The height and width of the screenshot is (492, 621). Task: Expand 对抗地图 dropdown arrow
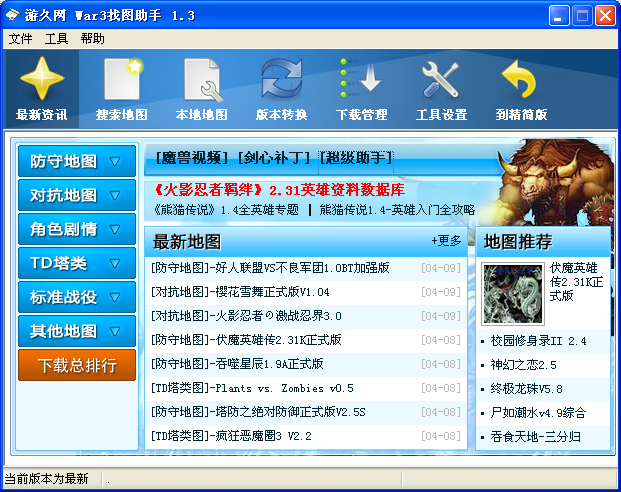[x=115, y=195]
